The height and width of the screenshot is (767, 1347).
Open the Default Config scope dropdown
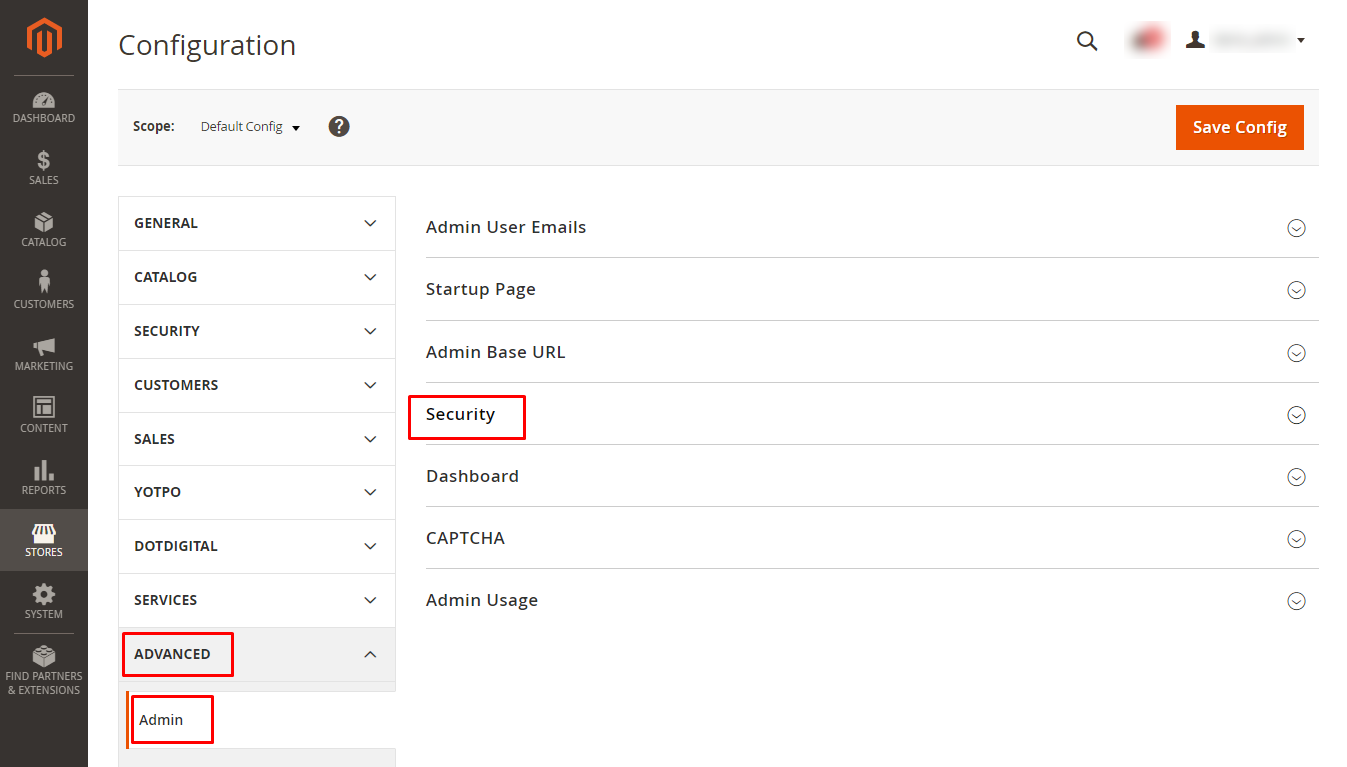click(x=250, y=127)
